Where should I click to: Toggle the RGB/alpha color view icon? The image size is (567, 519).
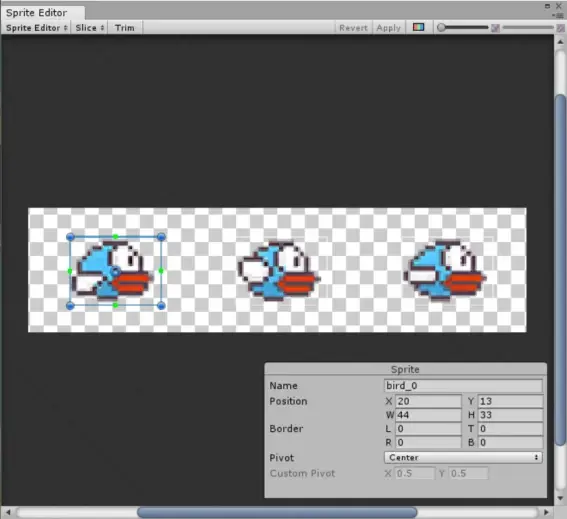tap(418, 27)
